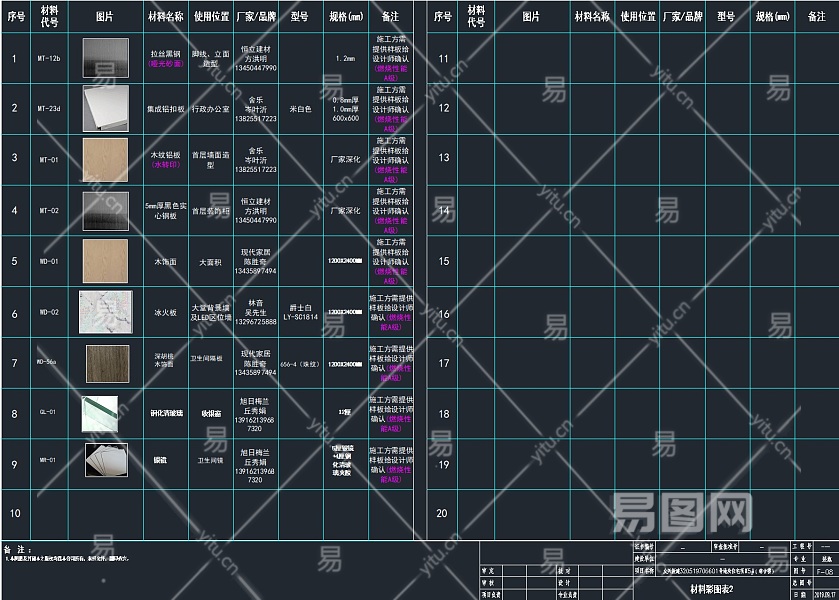Click the 备注 notes label below the table
Image resolution: width=839 pixels, height=600 pixels.
point(16,550)
